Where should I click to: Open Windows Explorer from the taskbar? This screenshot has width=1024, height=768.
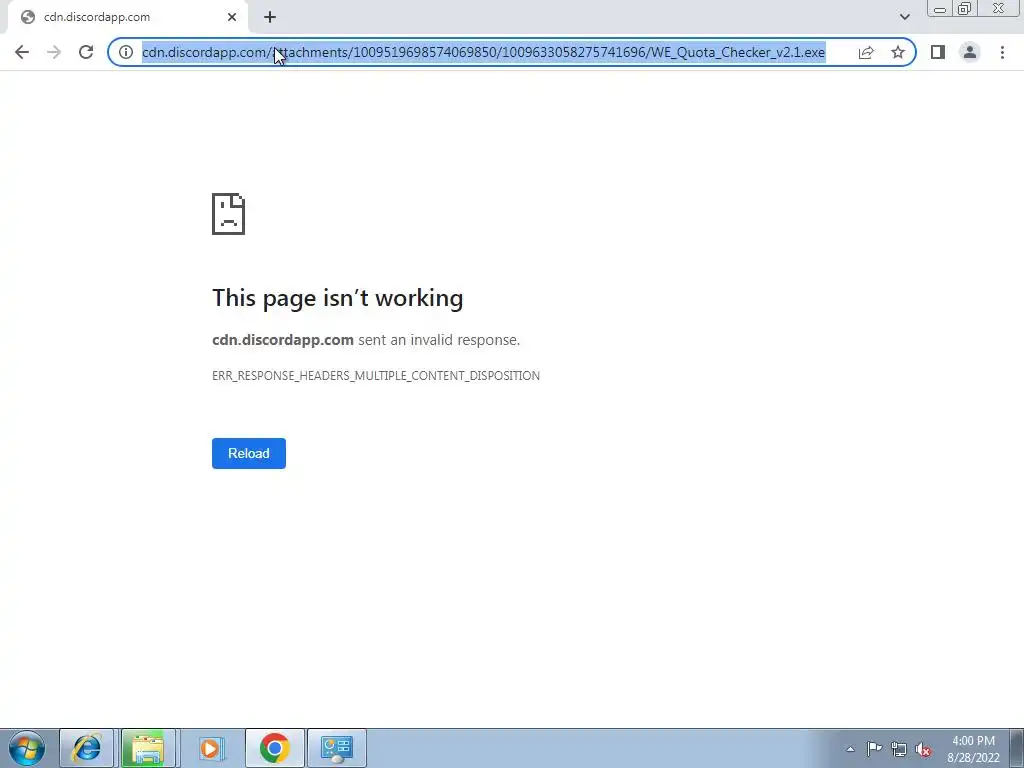click(148, 748)
